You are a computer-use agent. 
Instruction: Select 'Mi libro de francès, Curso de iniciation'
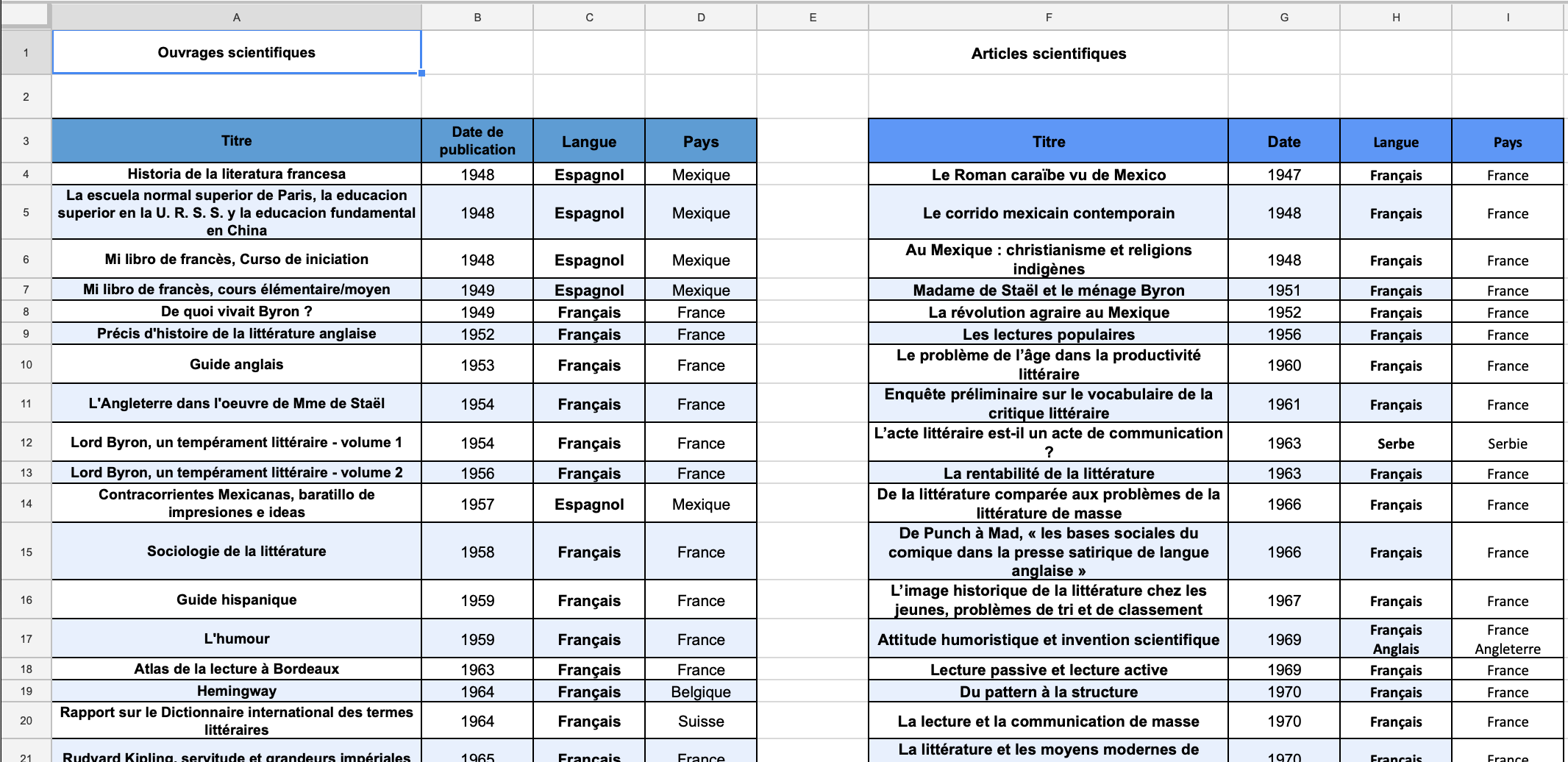(236, 259)
